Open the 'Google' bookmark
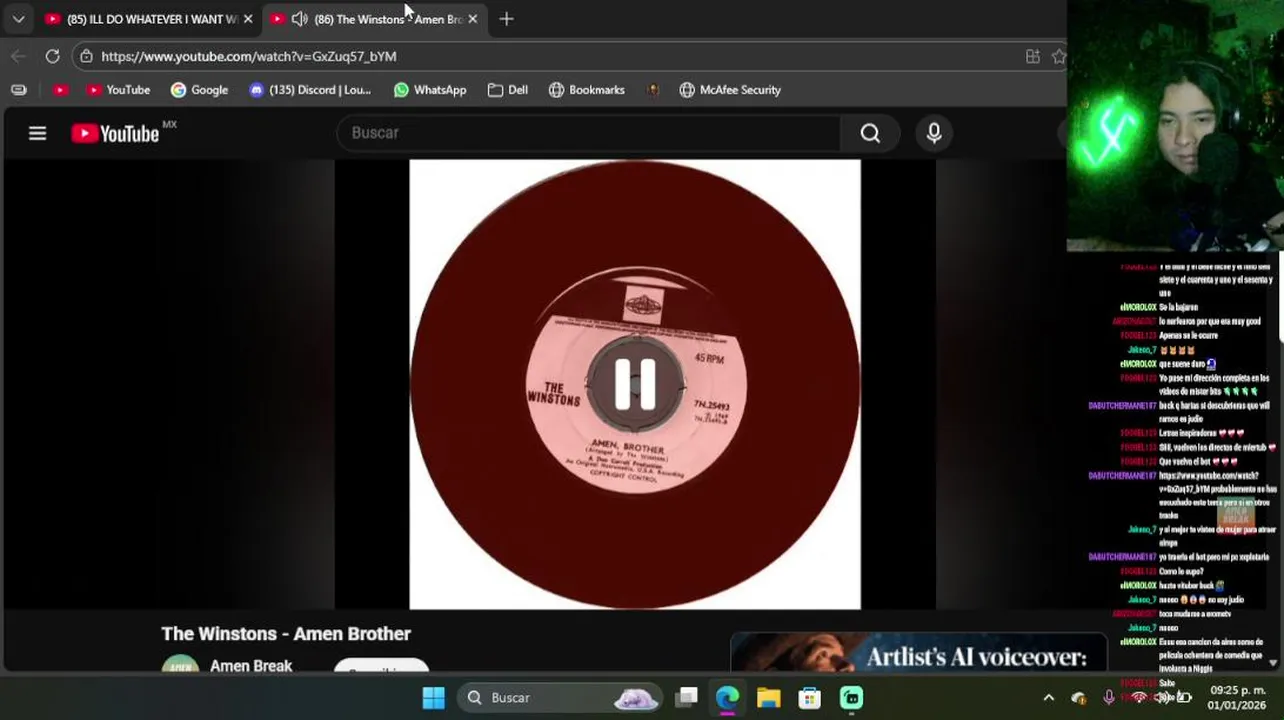Viewport: 1284px width, 720px height. tap(199, 90)
